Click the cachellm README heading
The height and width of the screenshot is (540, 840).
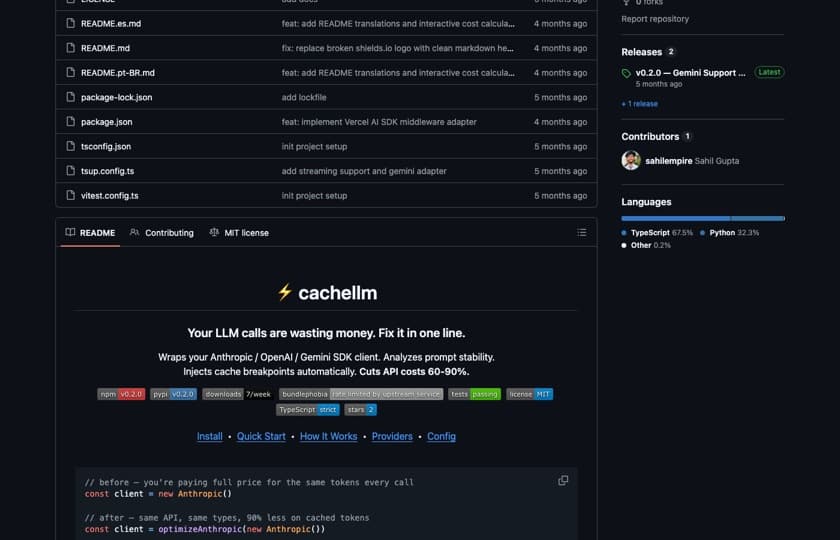[x=327, y=293]
